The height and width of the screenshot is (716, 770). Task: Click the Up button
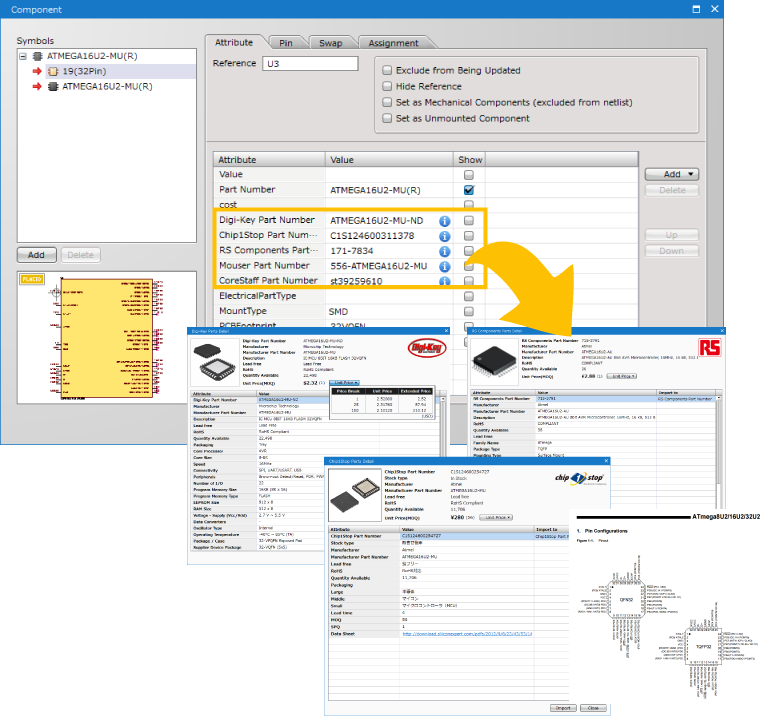pyautogui.click(x=671, y=235)
